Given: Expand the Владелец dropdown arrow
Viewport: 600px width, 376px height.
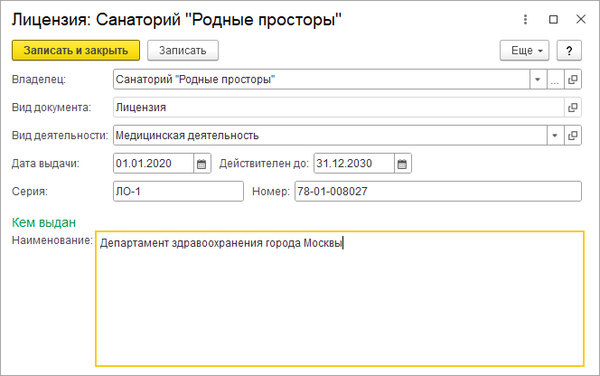Looking at the screenshot, I should pyautogui.click(x=538, y=80).
